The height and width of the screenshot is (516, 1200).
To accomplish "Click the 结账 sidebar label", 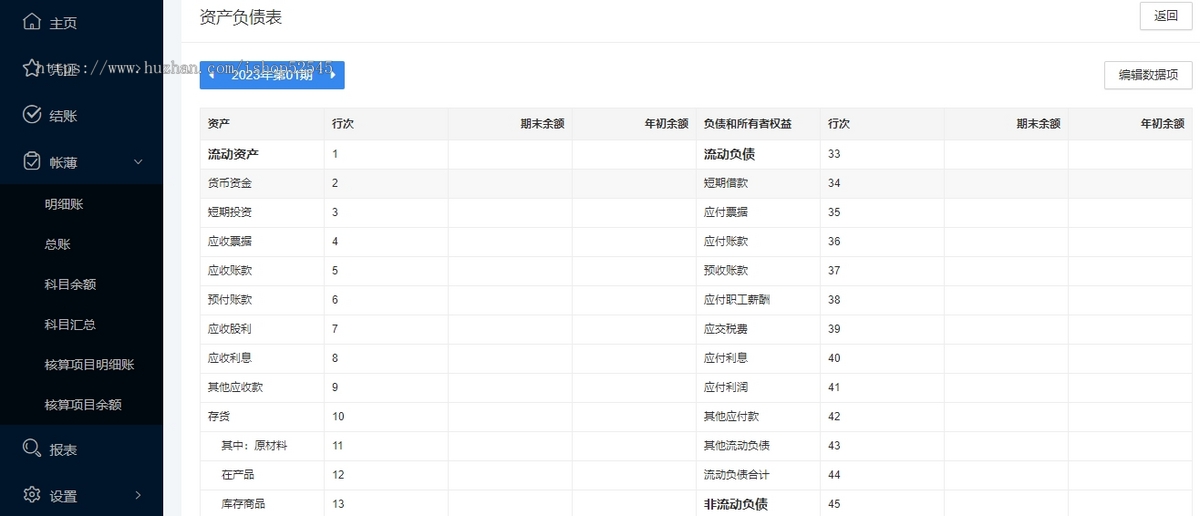I will point(63,115).
